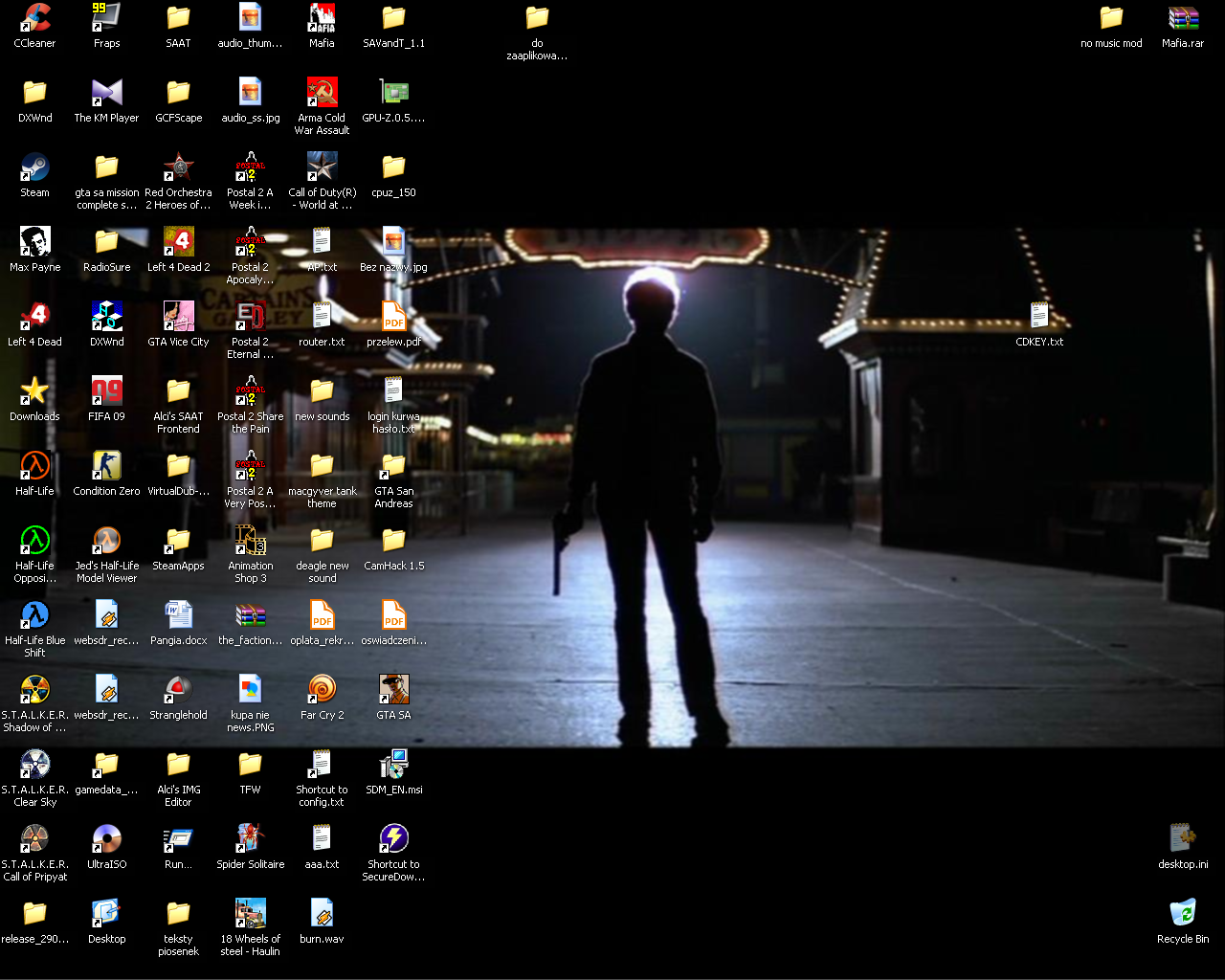Select the audio_ss.jpg image

[x=250, y=92]
